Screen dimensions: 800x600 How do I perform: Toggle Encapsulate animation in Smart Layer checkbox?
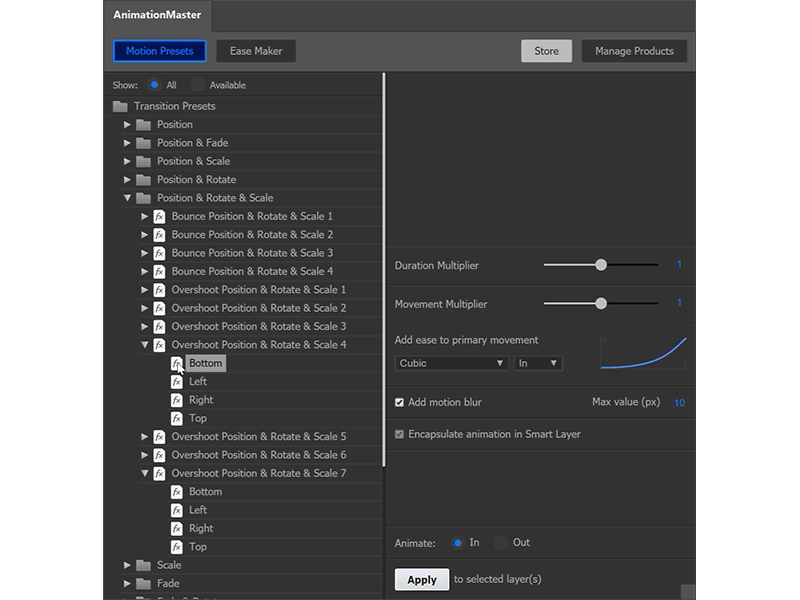[x=399, y=434]
